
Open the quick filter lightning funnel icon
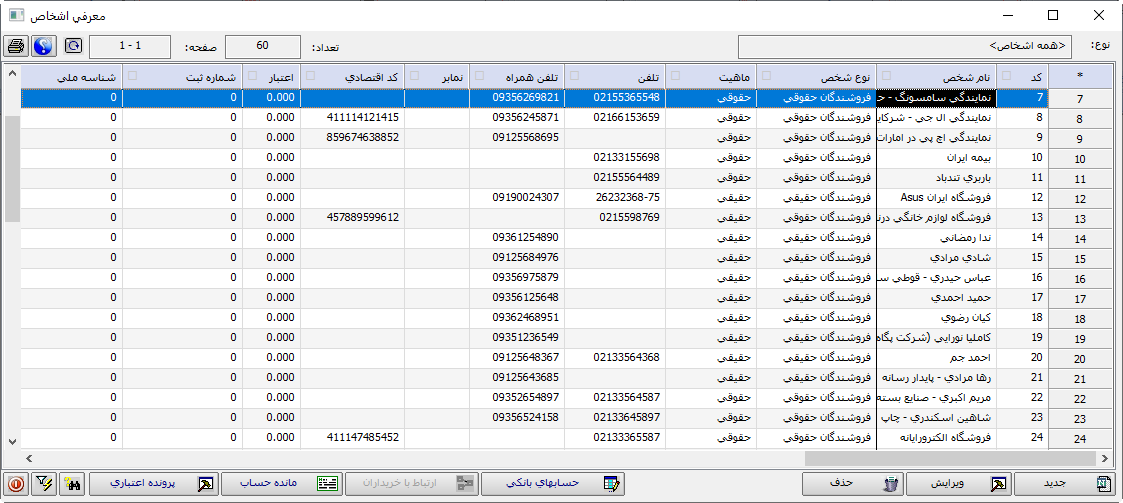pyautogui.click(x=43, y=483)
